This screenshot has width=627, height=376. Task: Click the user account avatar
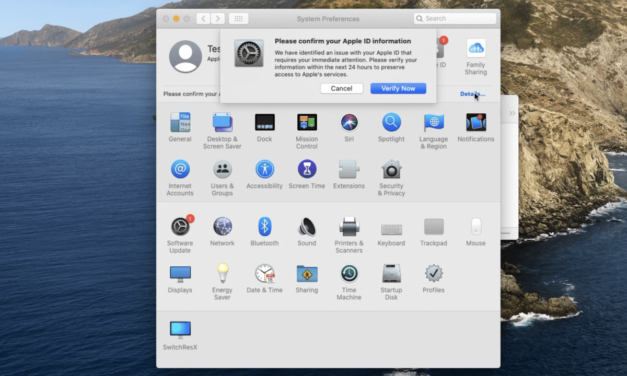186,56
